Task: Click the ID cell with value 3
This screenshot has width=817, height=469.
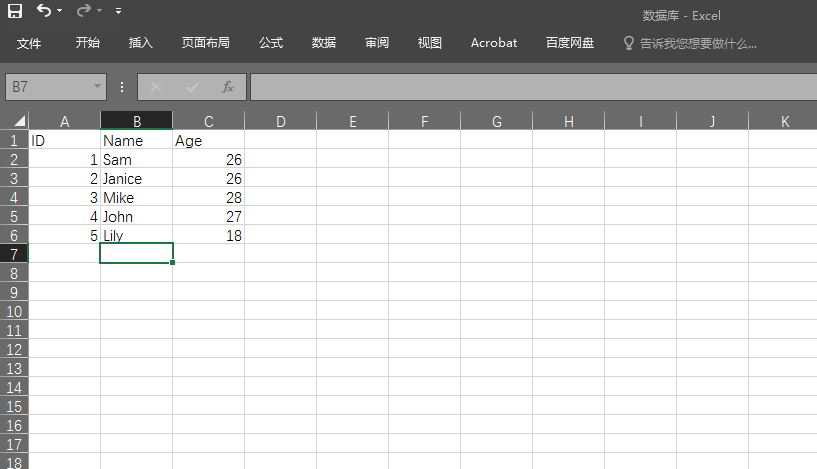Action: 65,198
